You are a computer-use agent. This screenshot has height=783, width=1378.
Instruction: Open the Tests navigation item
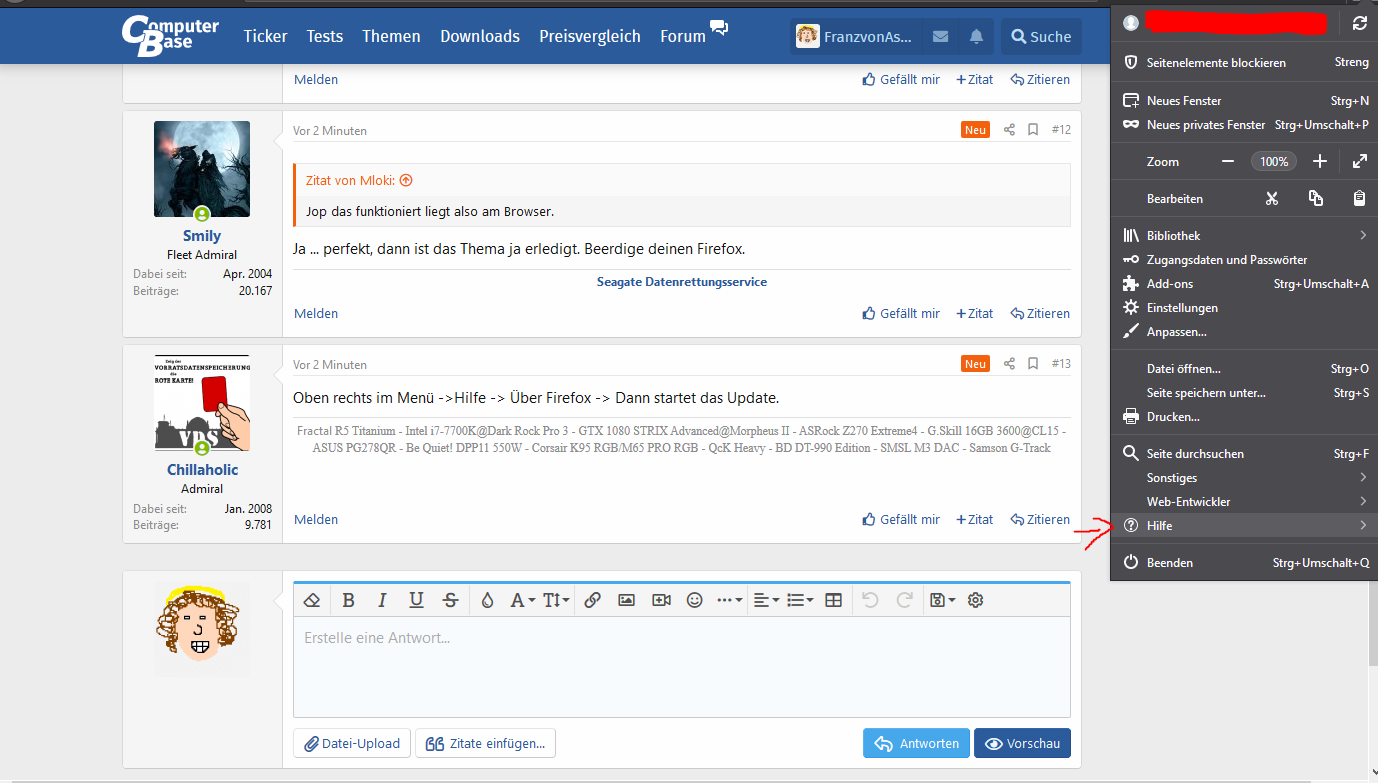(x=325, y=36)
